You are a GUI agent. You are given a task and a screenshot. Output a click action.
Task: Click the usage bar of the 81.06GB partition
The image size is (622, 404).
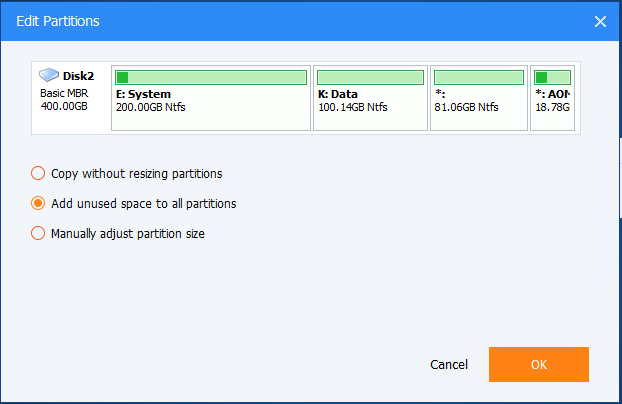click(x=478, y=77)
